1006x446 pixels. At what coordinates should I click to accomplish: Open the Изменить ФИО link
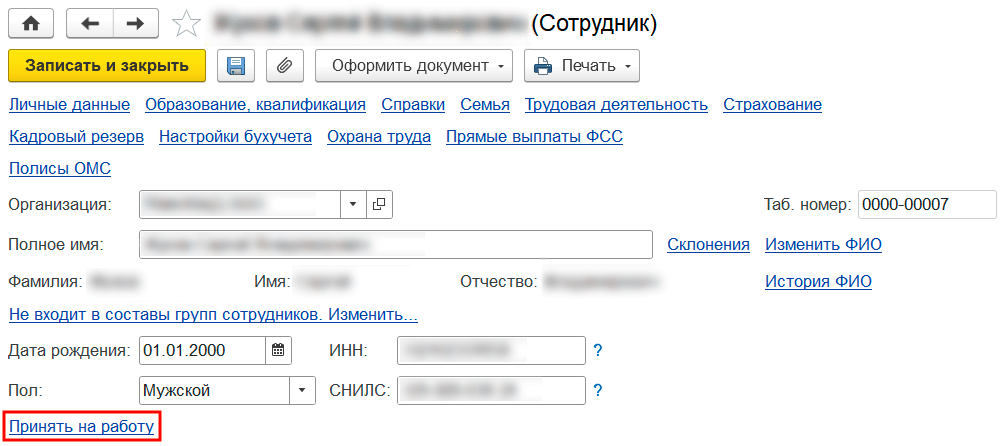[823, 244]
